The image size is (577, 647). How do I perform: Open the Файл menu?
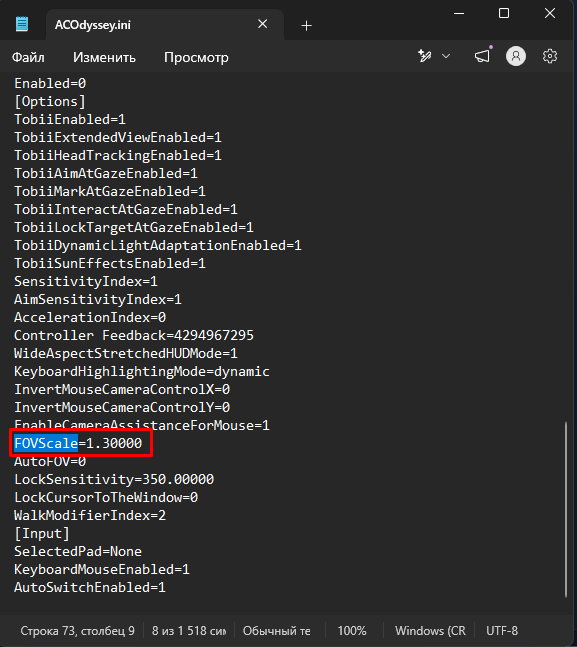pyautogui.click(x=28, y=57)
